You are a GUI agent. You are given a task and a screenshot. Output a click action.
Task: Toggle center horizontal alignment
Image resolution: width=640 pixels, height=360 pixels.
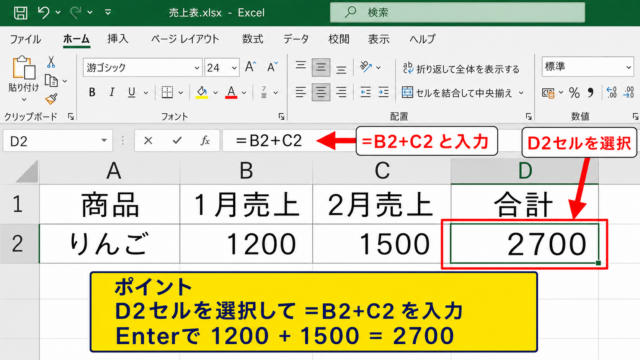coord(321,93)
